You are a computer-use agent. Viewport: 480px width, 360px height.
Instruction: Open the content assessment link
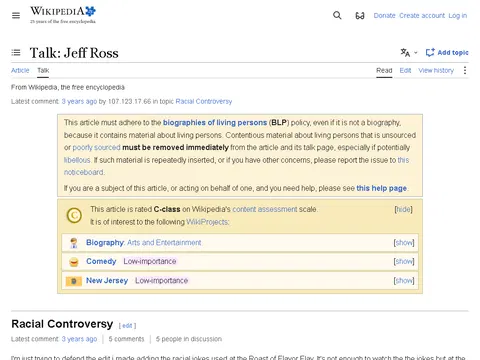pos(265,209)
